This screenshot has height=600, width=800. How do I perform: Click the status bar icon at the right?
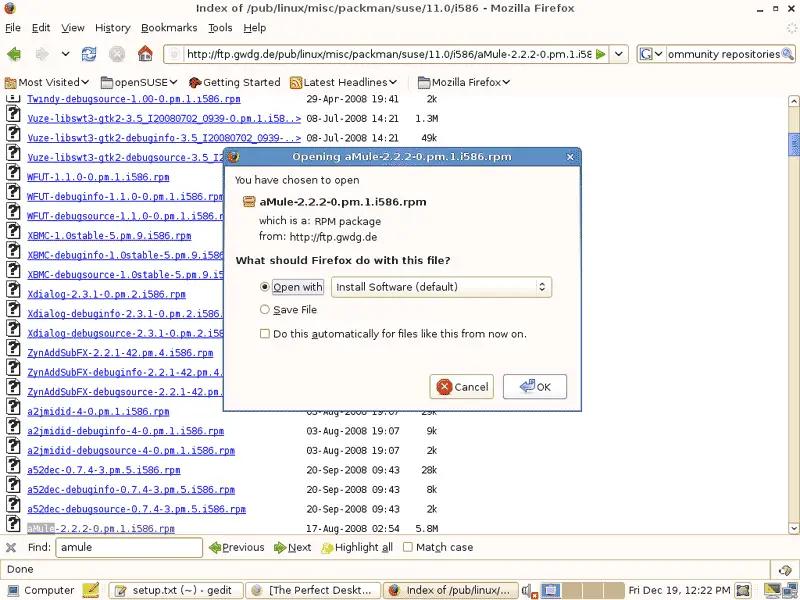click(x=785, y=570)
